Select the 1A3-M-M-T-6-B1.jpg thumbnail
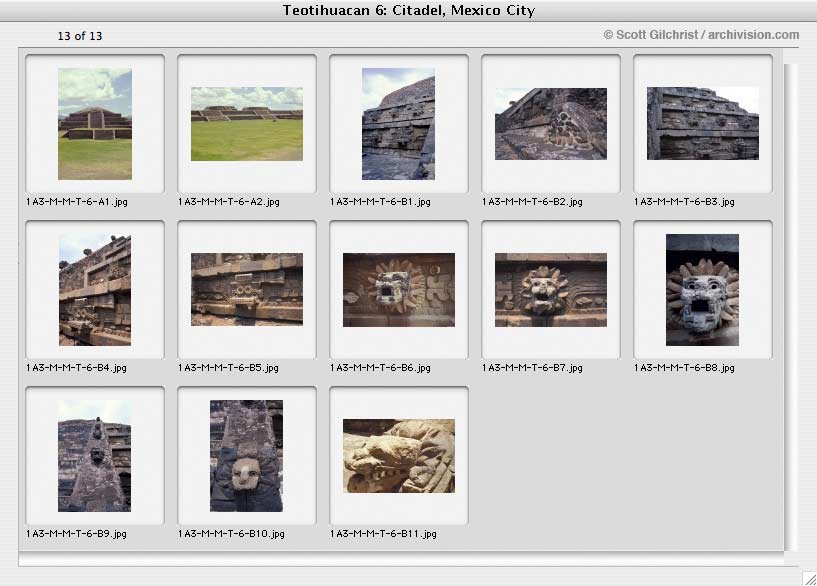Viewport: 817px width, 586px height. [399, 124]
